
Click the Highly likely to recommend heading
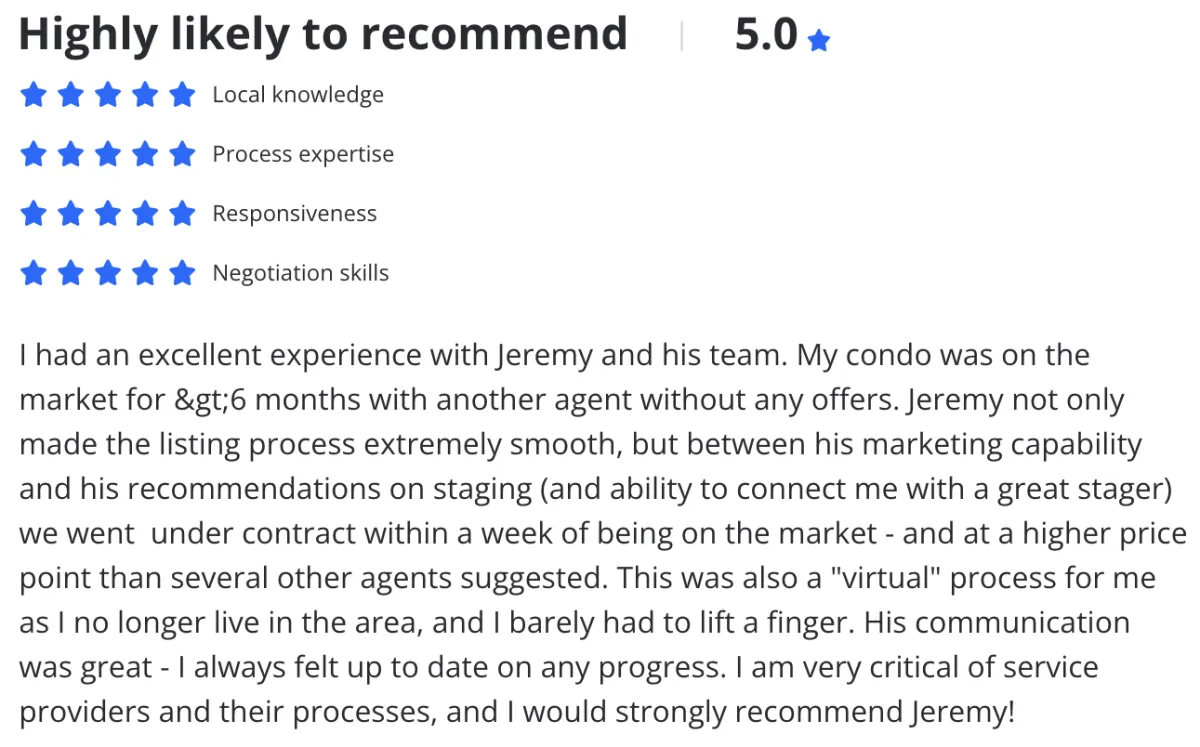point(323,35)
